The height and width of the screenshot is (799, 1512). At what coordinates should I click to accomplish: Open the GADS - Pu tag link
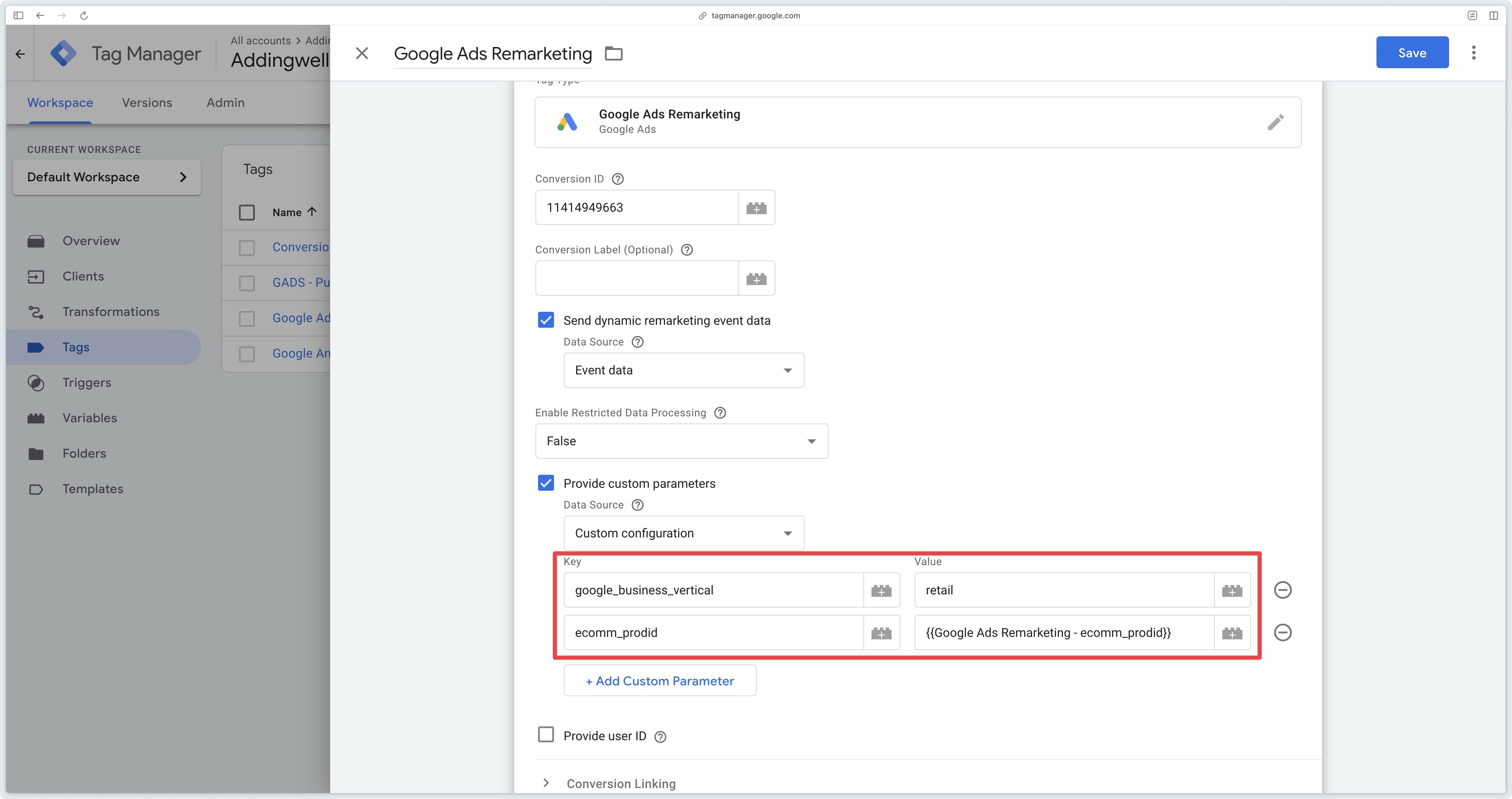(301, 282)
